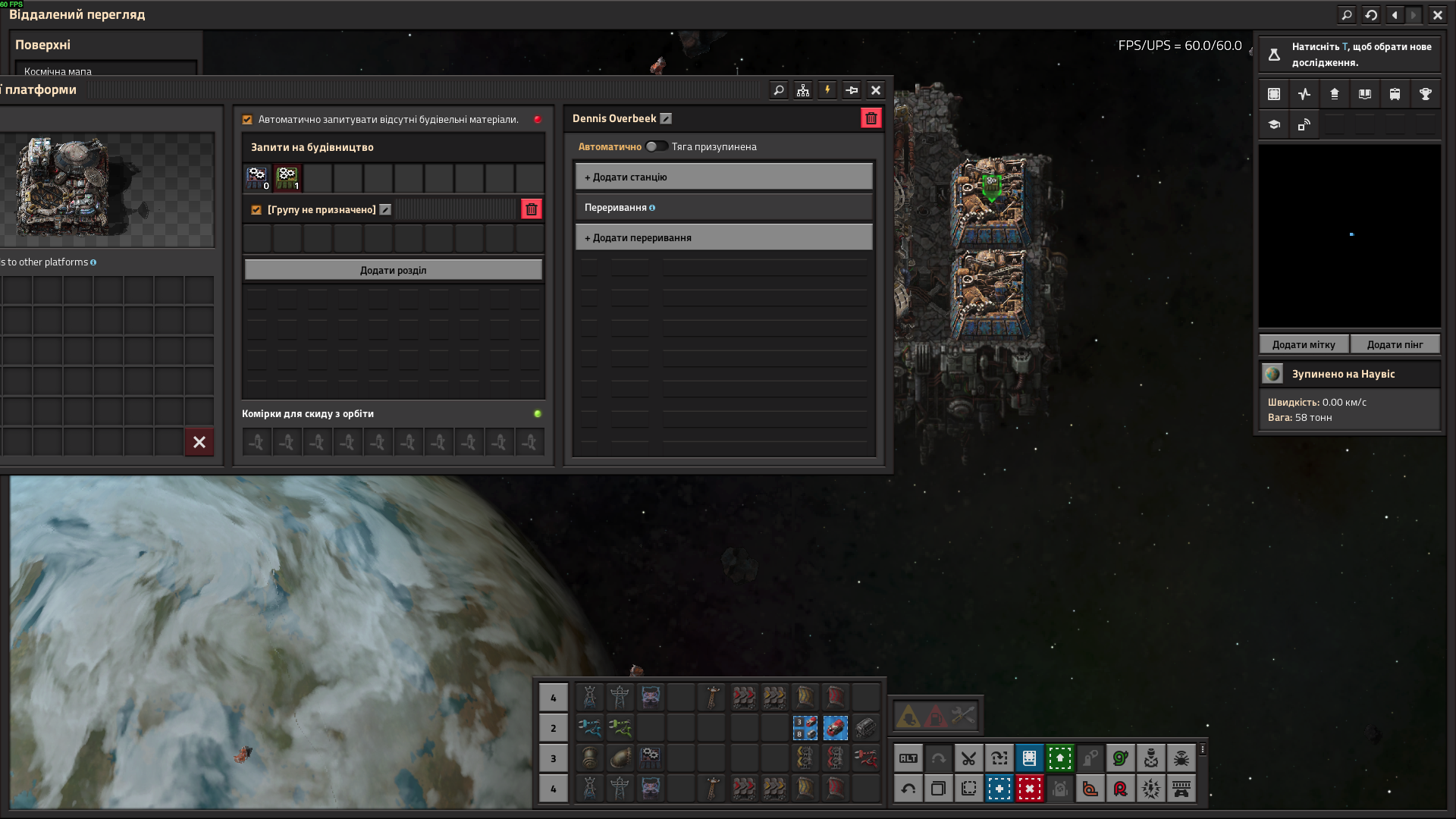The image size is (1456, 819).
Task: Open production statistics graph icon
Action: 1304,94
